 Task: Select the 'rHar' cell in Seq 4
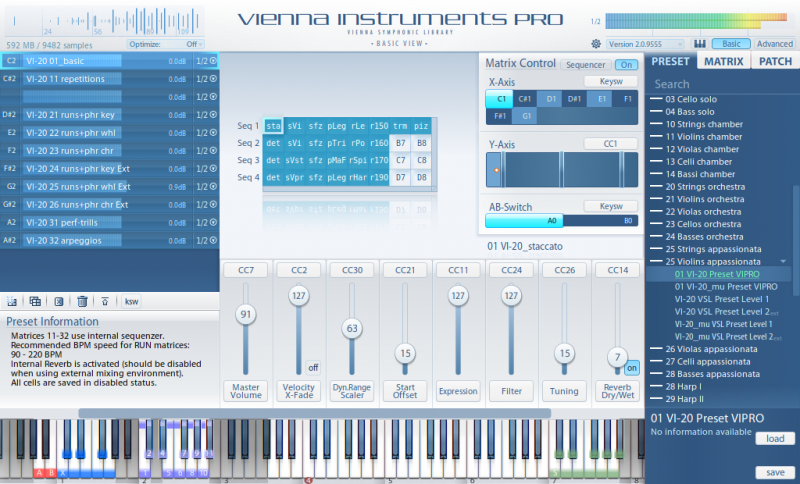point(358,177)
